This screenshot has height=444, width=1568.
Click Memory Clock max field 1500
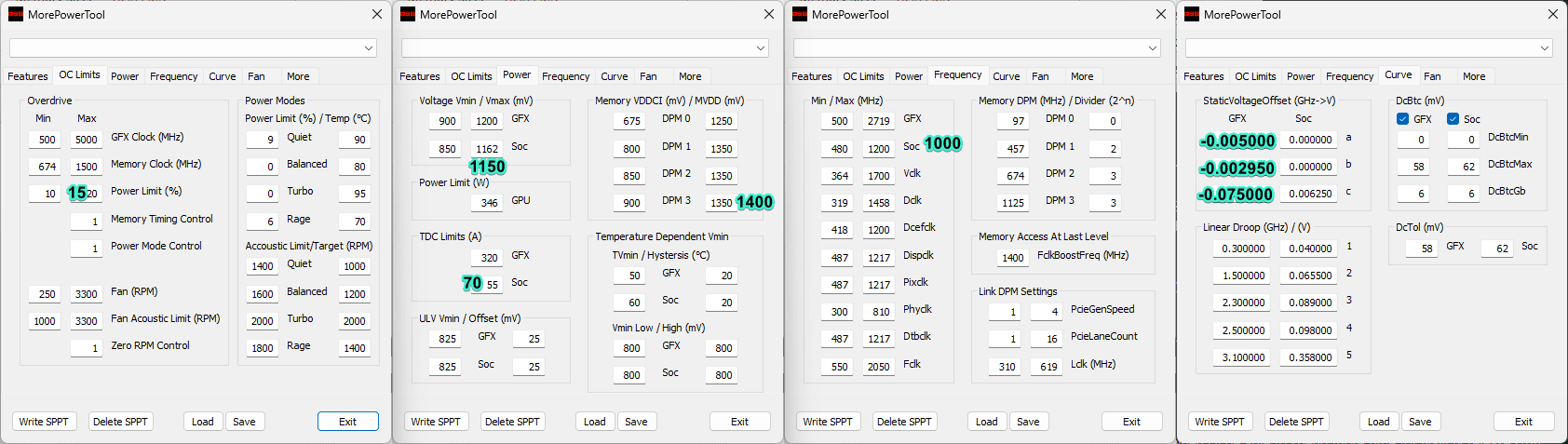click(x=86, y=167)
